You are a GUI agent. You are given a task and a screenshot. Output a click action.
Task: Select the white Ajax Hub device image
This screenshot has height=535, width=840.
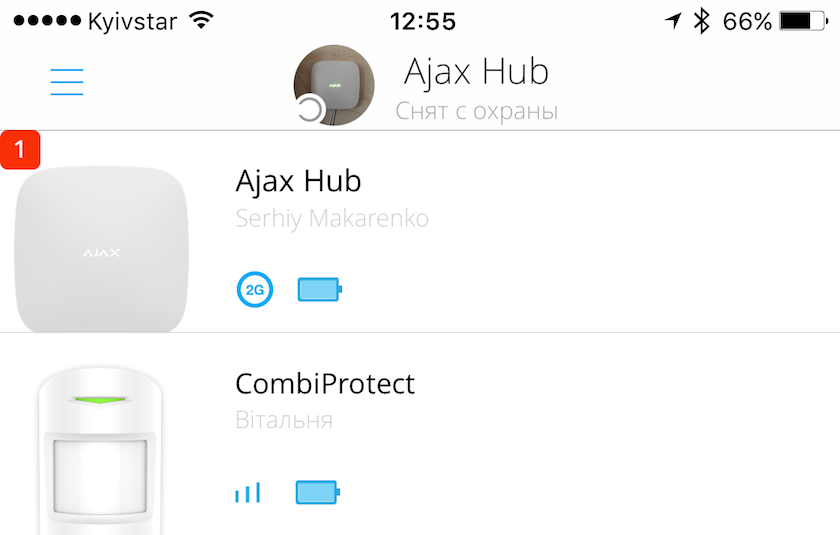pos(101,249)
